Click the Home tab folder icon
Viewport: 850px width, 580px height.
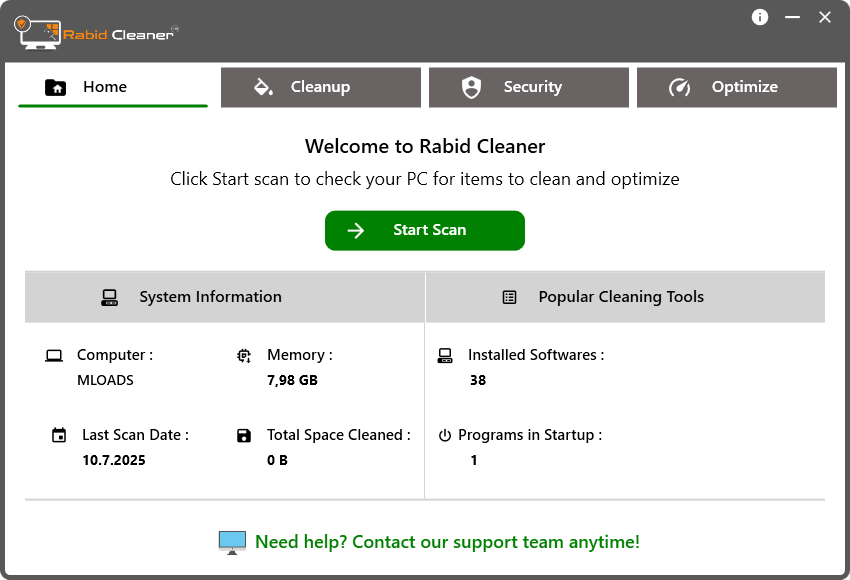click(x=56, y=87)
